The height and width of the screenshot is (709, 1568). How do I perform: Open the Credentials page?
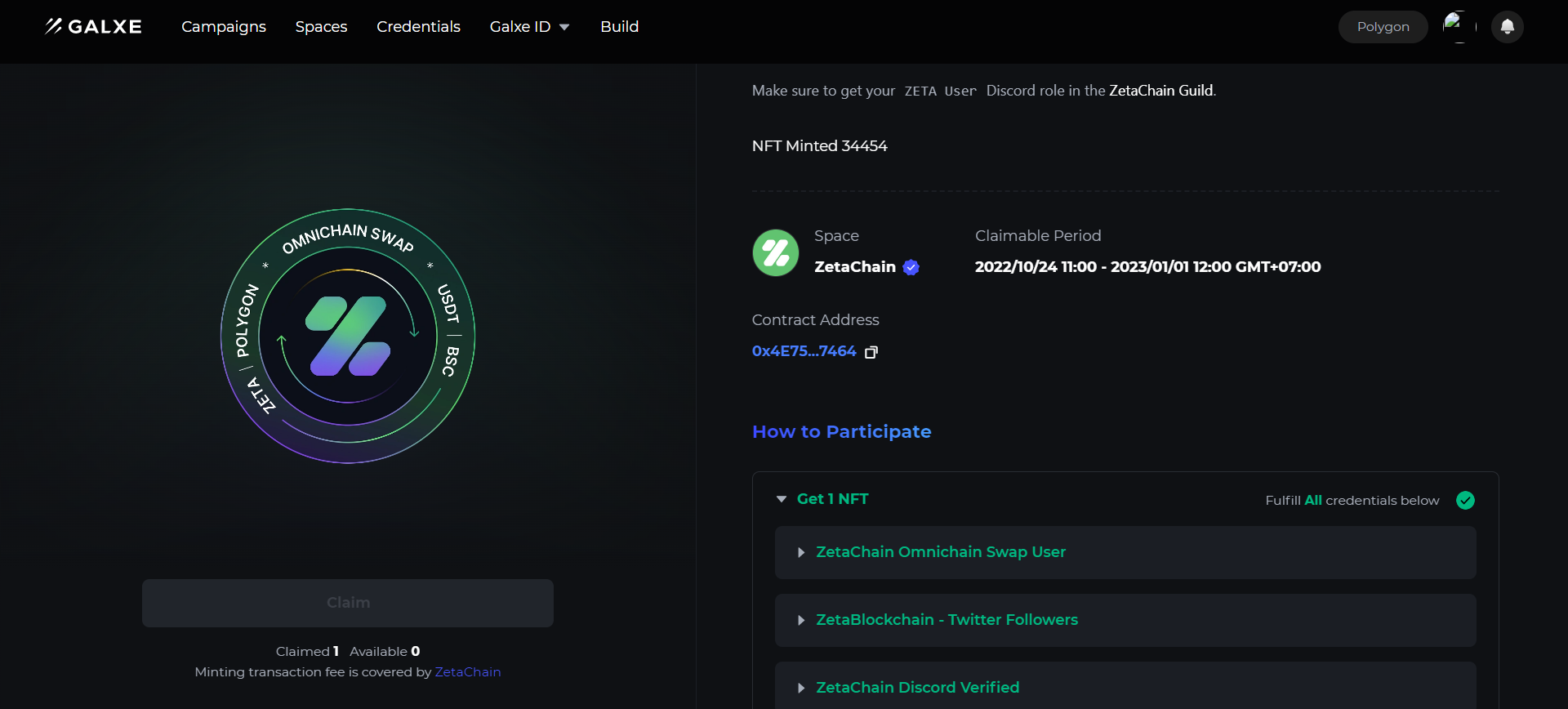click(x=418, y=27)
